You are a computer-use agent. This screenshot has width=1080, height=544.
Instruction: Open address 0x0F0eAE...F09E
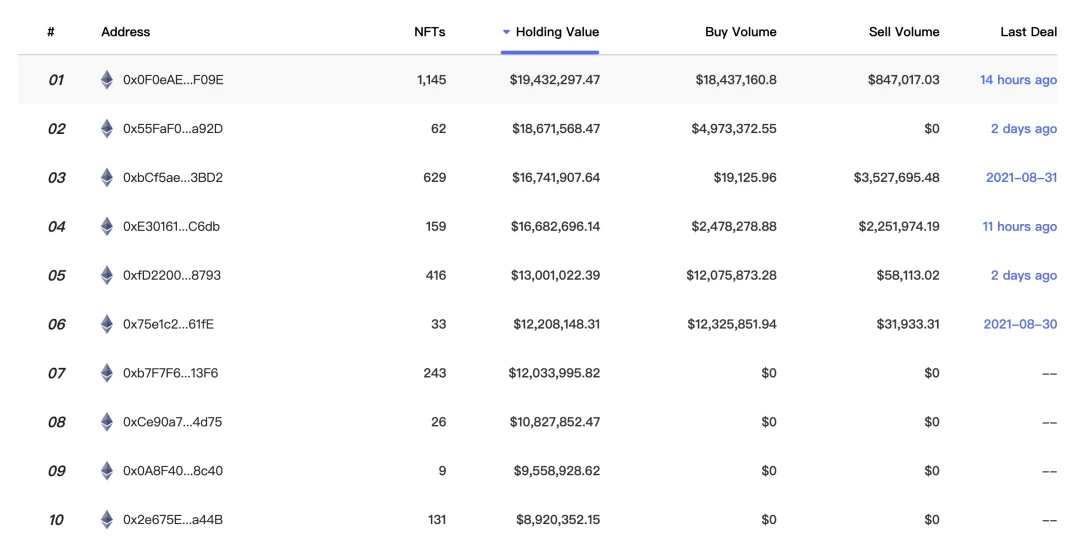(173, 80)
